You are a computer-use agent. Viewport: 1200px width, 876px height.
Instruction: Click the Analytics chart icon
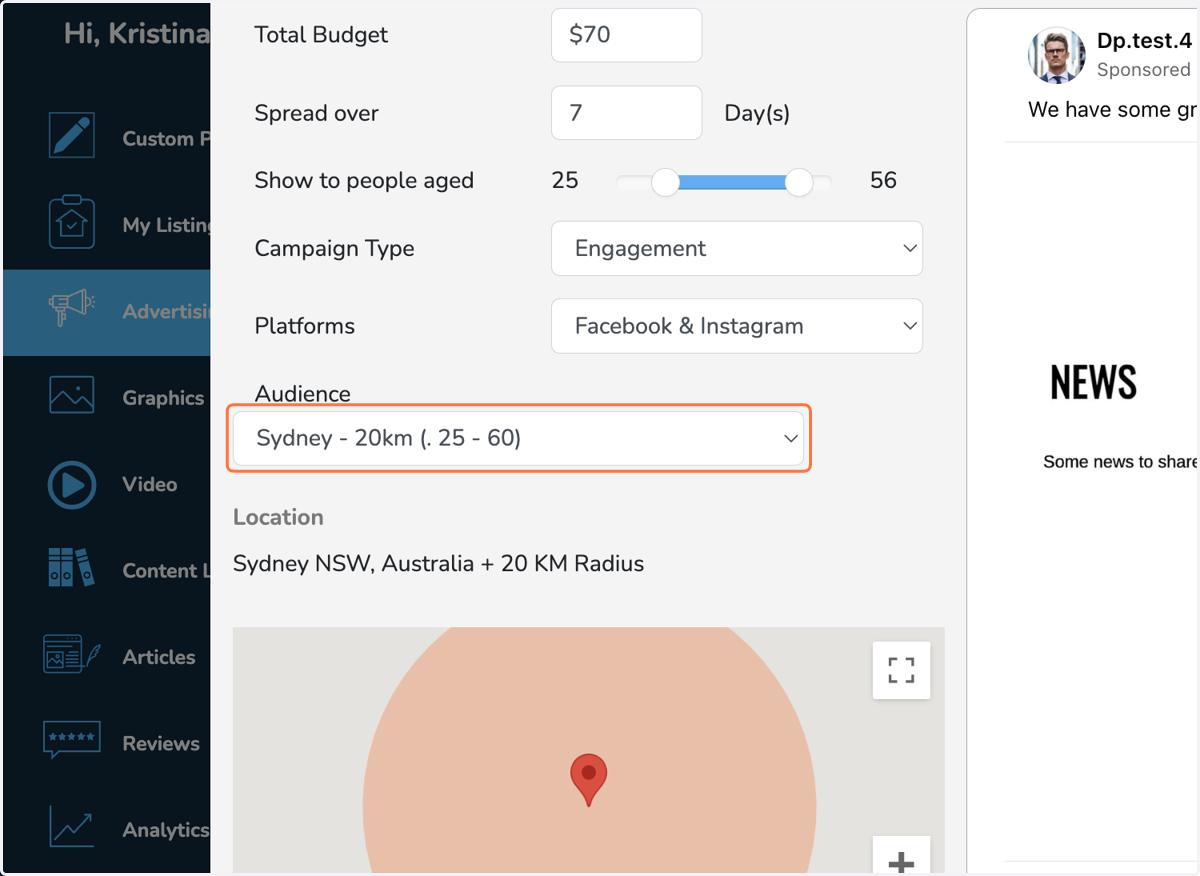pos(72,827)
